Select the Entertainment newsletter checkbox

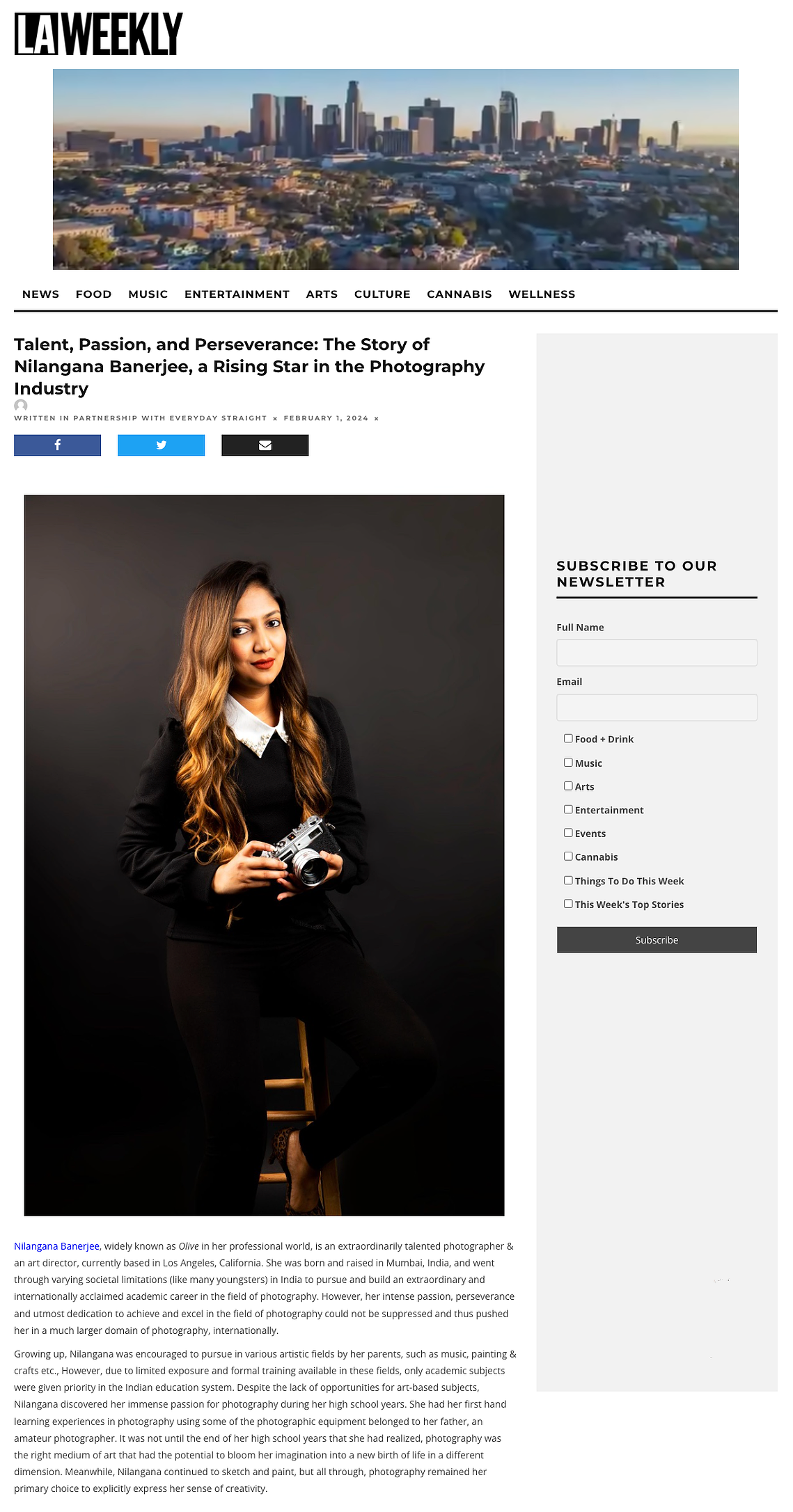tap(568, 809)
